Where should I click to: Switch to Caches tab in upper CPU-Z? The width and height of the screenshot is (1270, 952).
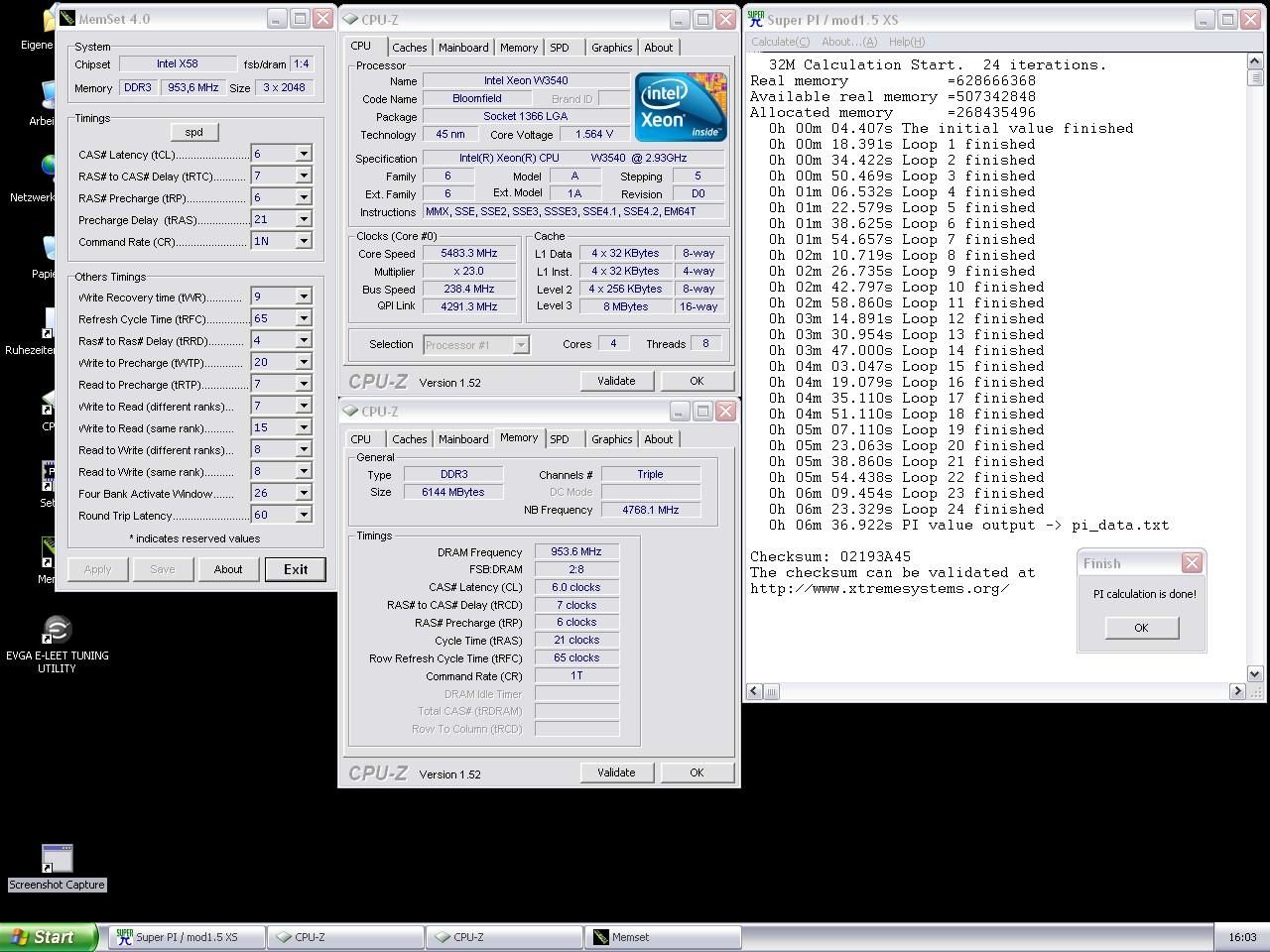409,48
